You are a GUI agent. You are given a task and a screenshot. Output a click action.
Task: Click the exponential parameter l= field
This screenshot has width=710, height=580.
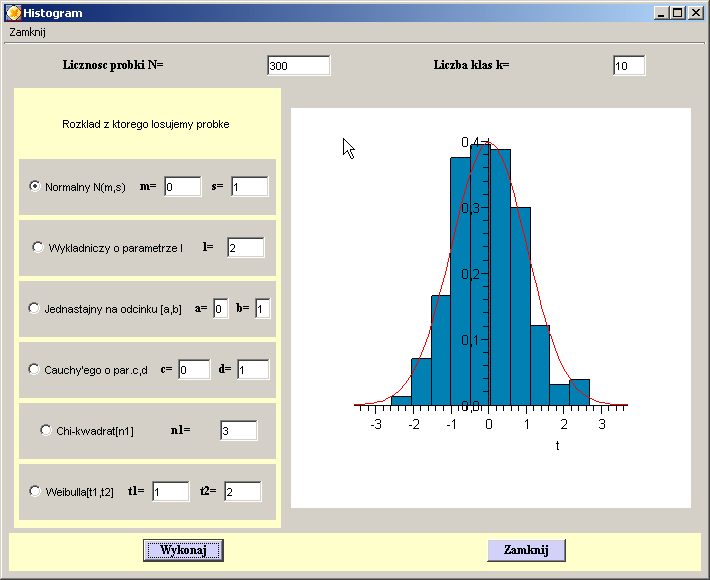point(245,247)
